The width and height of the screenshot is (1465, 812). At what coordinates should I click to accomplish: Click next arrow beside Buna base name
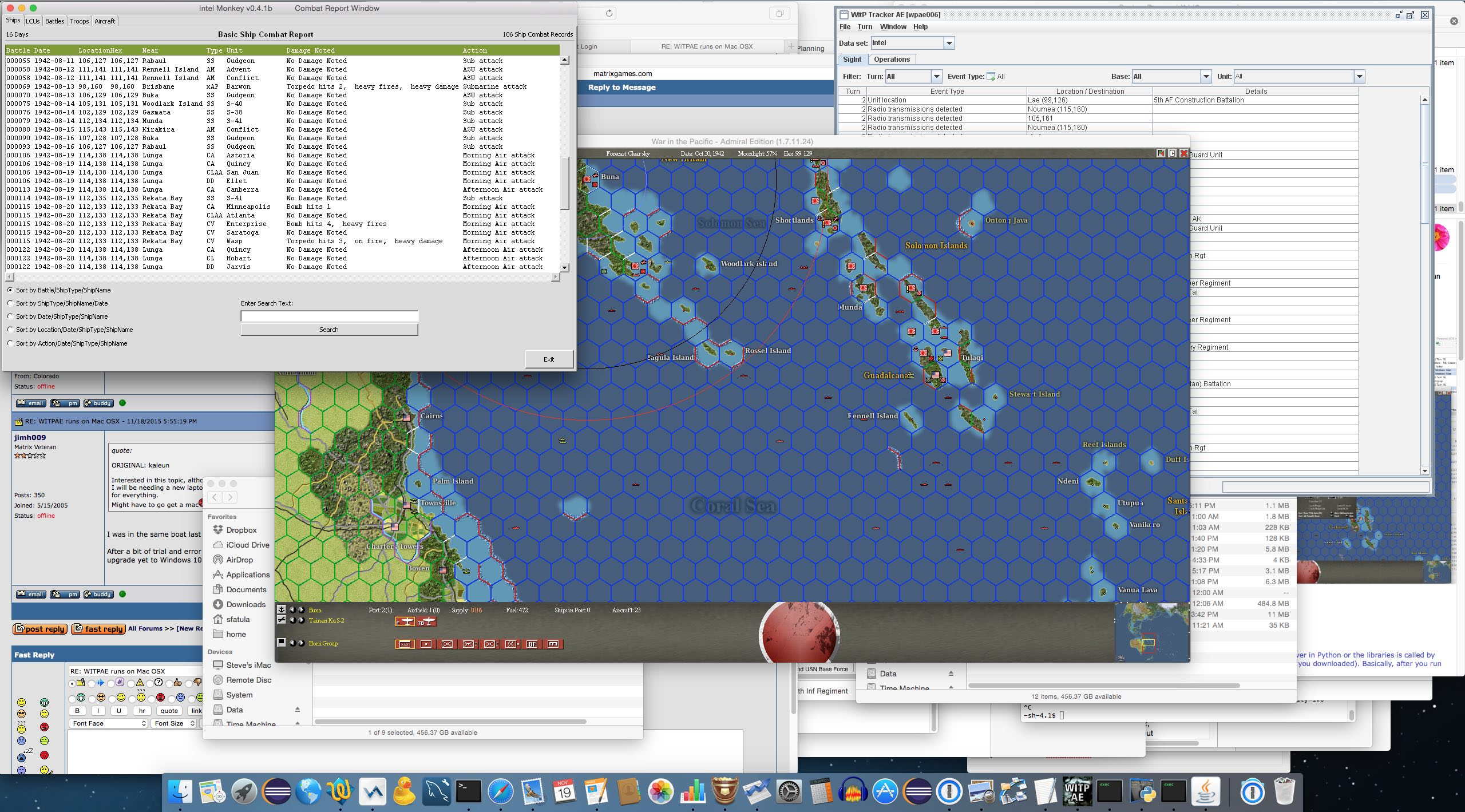(x=301, y=610)
